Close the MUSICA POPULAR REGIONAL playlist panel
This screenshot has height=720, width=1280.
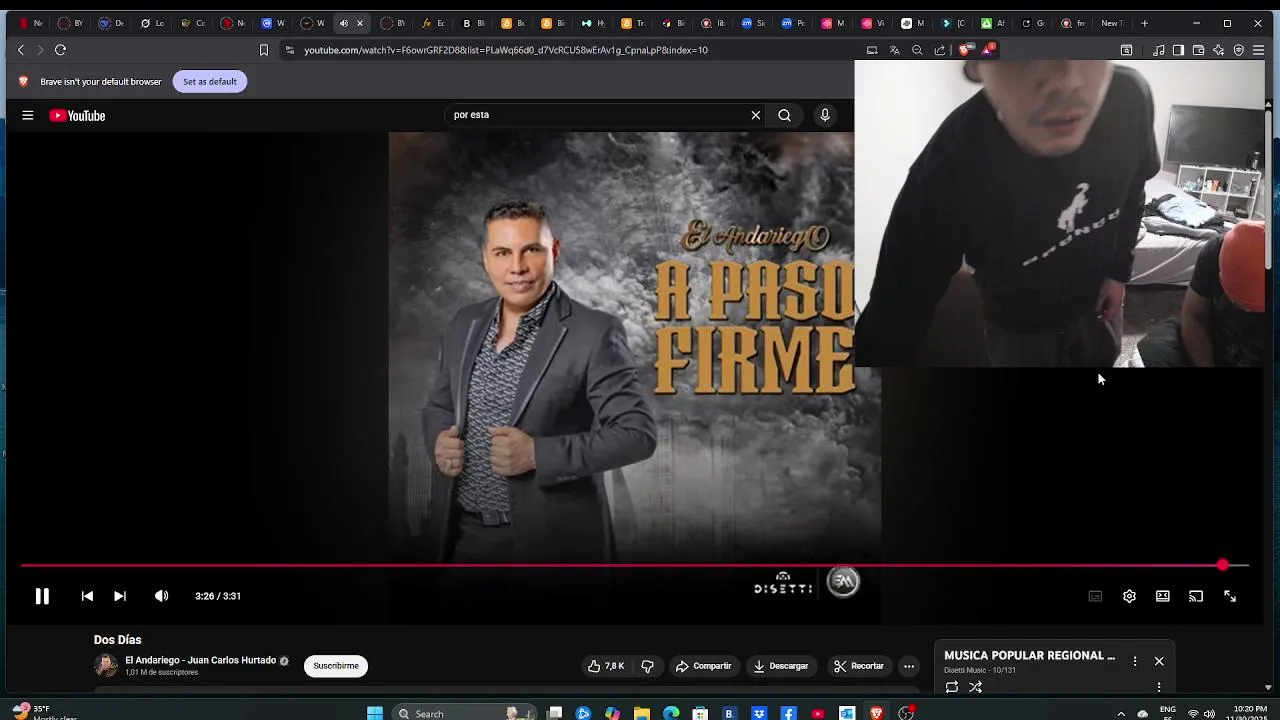pyautogui.click(x=1159, y=661)
